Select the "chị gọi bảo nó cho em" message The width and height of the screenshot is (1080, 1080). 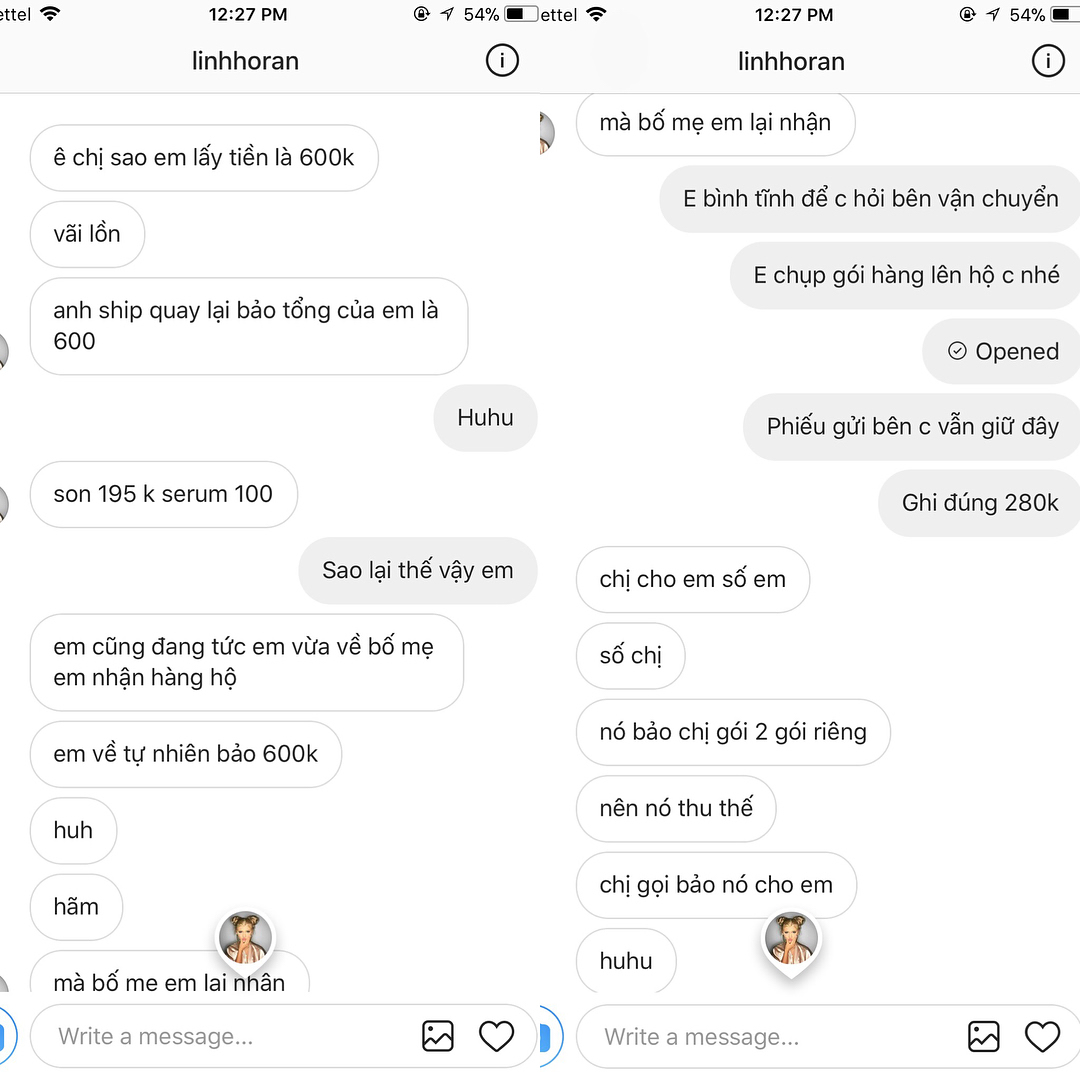[x=716, y=885]
